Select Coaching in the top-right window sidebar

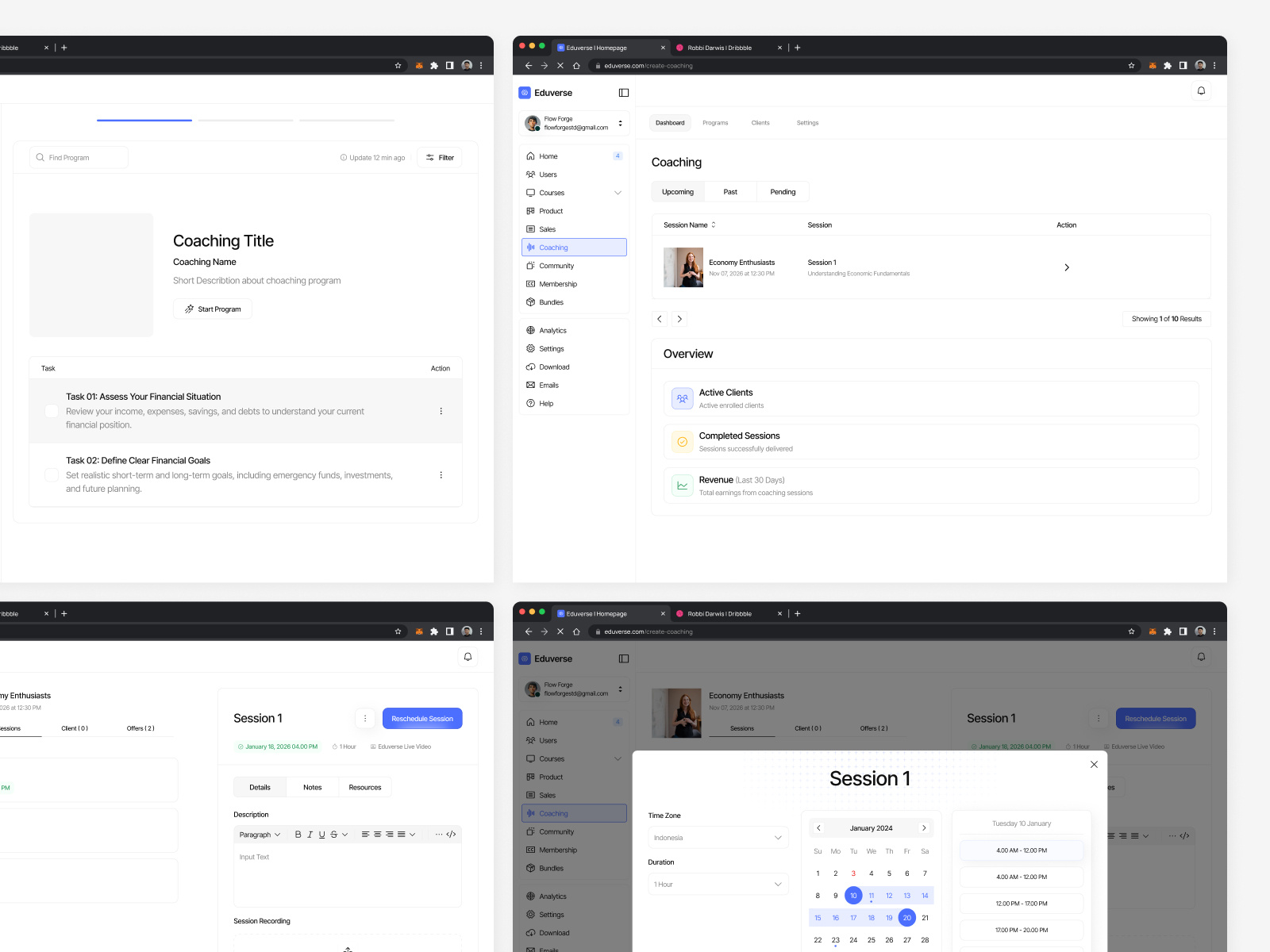point(574,248)
